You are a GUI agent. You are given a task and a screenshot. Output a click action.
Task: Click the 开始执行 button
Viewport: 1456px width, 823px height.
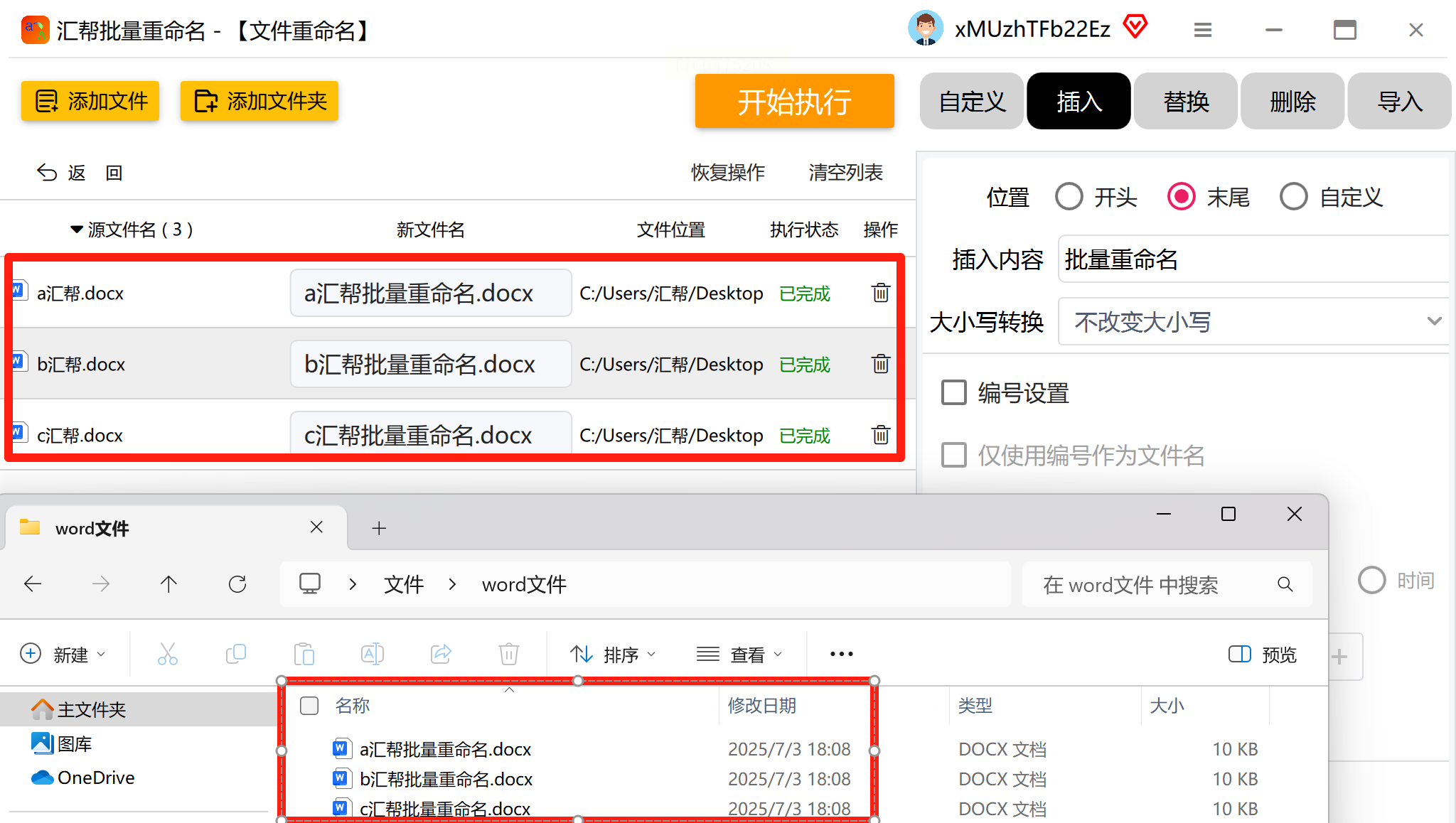point(794,102)
